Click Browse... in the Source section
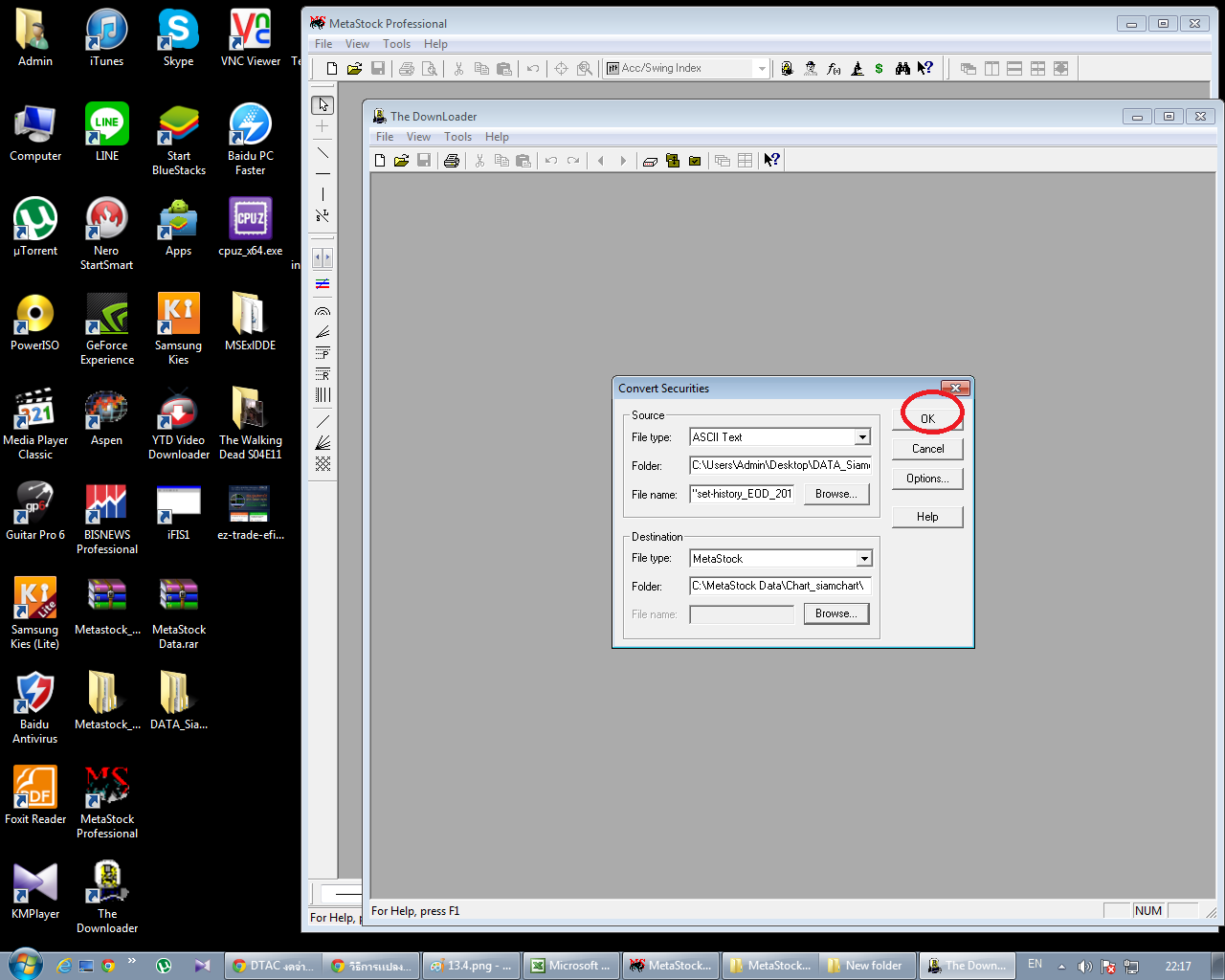The image size is (1225, 980). click(836, 494)
